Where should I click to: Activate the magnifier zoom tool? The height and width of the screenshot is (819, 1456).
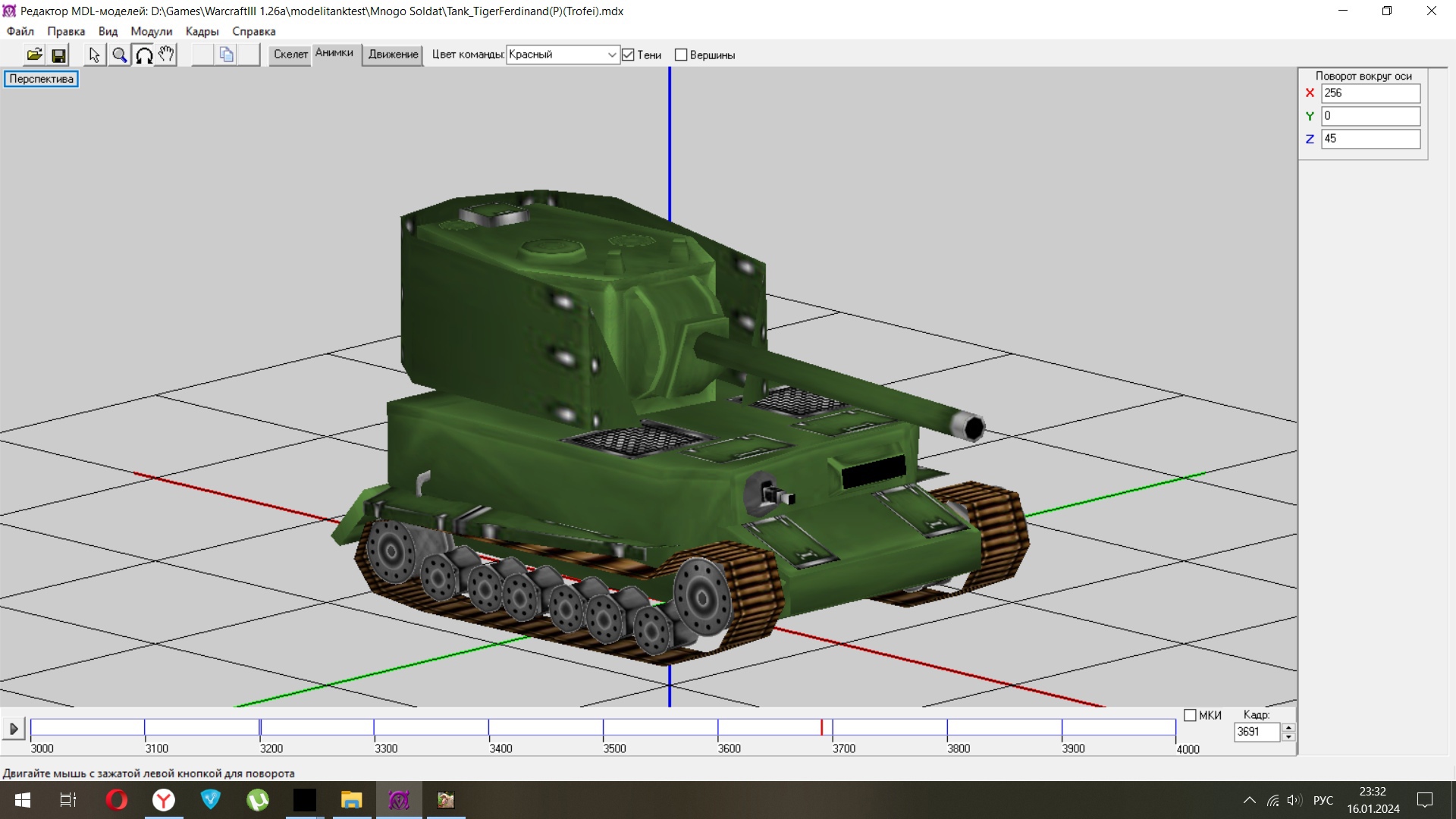(119, 55)
